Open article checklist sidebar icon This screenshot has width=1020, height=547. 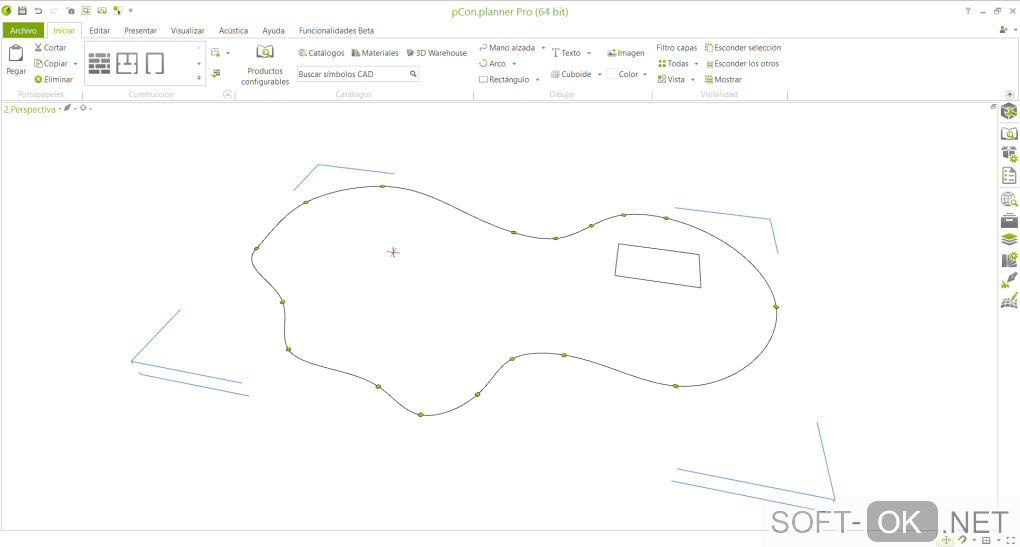point(1009,176)
